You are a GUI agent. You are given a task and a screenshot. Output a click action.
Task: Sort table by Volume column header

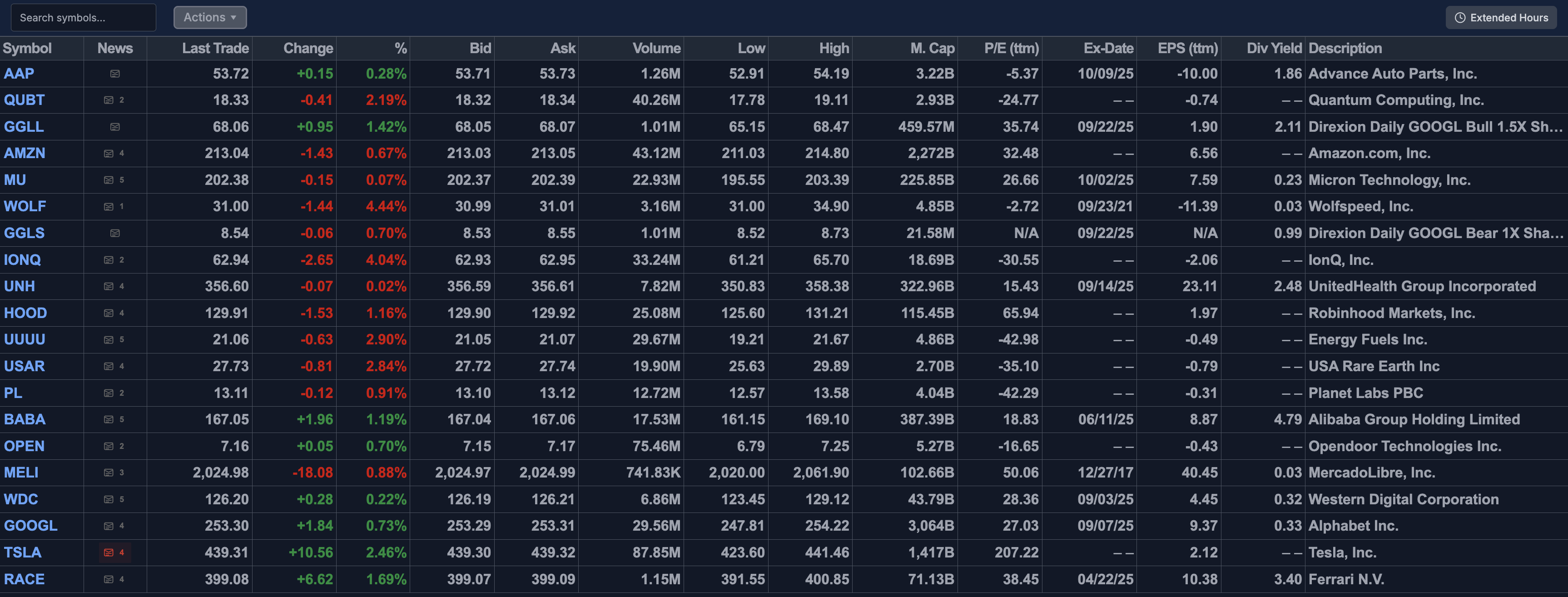pyautogui.click(x=656, y=48)
